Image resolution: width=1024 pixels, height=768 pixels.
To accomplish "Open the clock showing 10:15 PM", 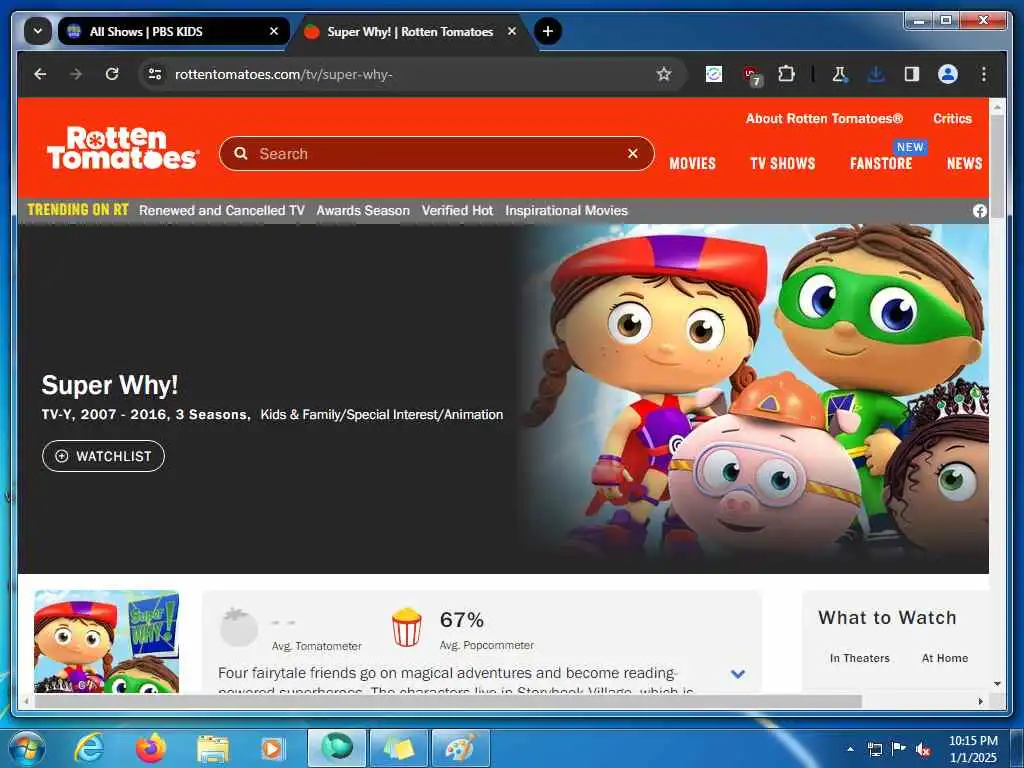I will 973,749.
